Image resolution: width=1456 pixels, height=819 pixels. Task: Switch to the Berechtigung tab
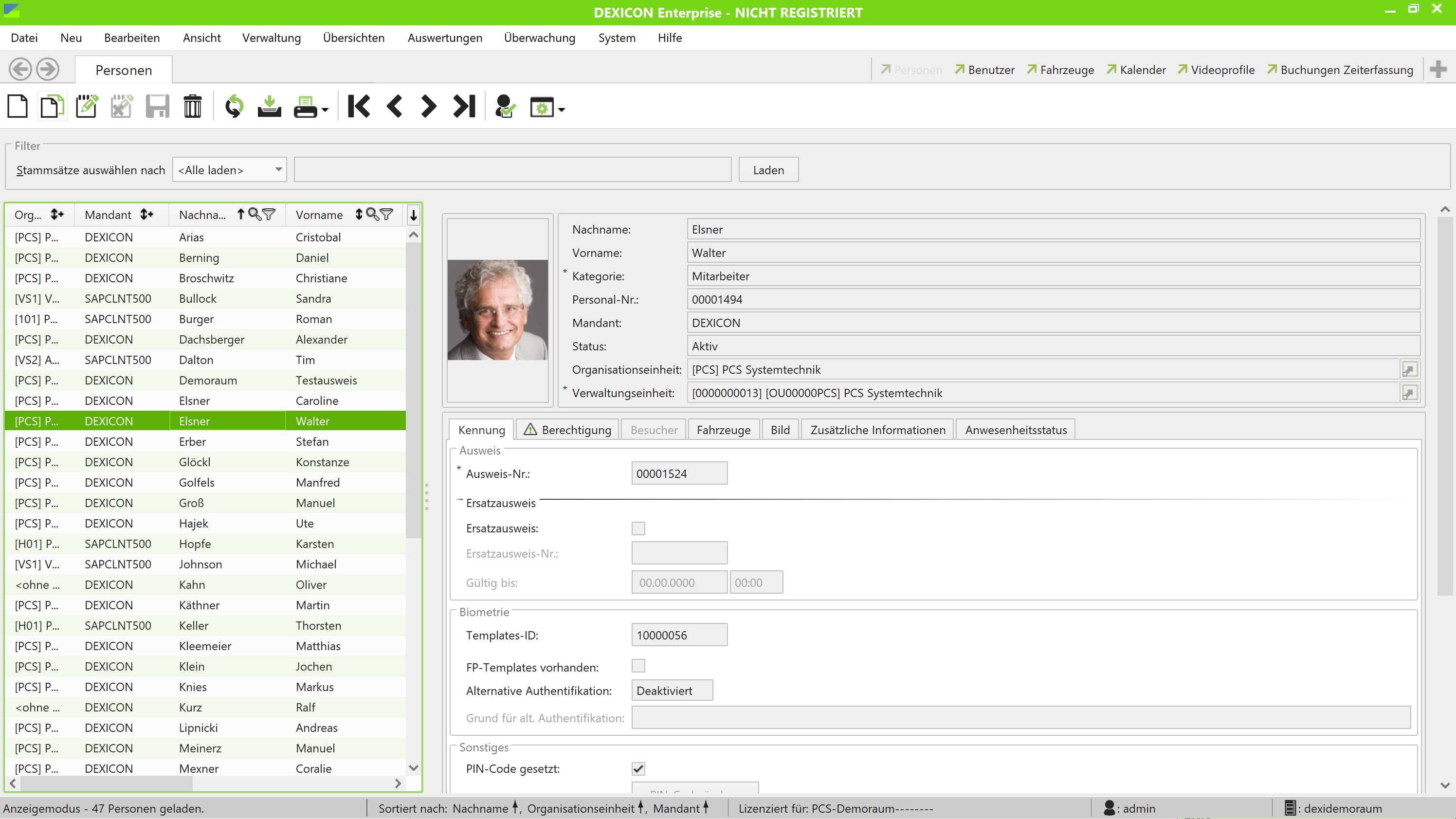[x=567, y=430]
